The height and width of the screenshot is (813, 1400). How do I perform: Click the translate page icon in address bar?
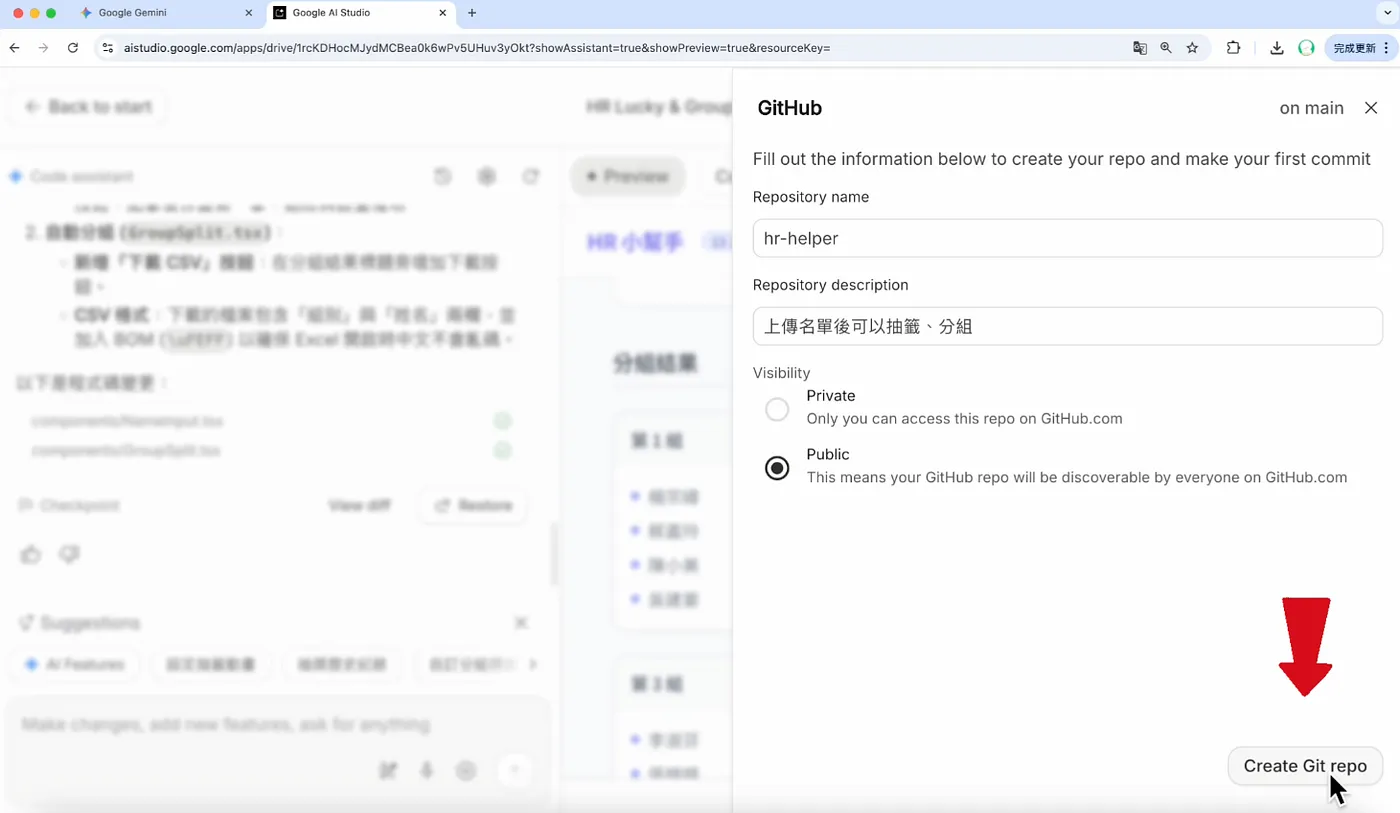[x=1139, y=48]
